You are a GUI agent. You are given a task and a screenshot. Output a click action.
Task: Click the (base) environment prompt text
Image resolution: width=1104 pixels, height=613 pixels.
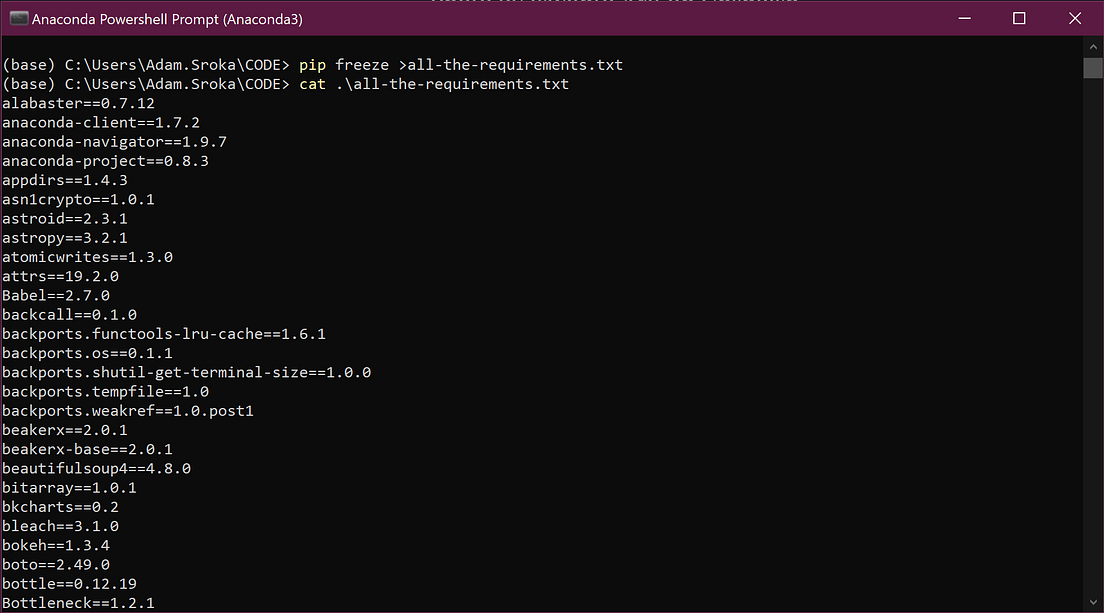25,64
